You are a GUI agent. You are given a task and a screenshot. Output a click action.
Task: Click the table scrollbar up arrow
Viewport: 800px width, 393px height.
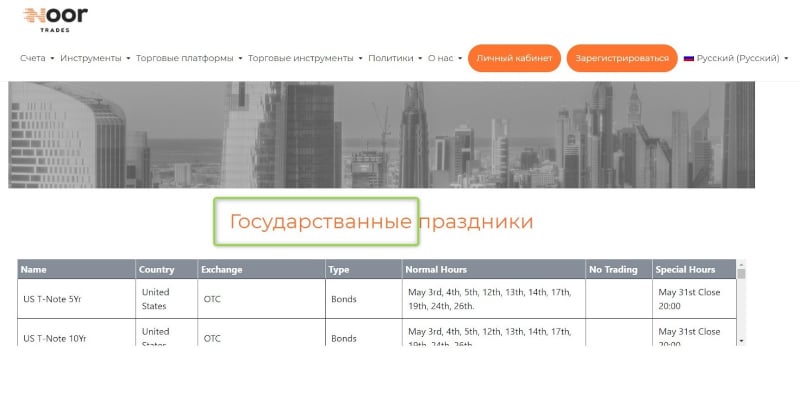[741, 264]
